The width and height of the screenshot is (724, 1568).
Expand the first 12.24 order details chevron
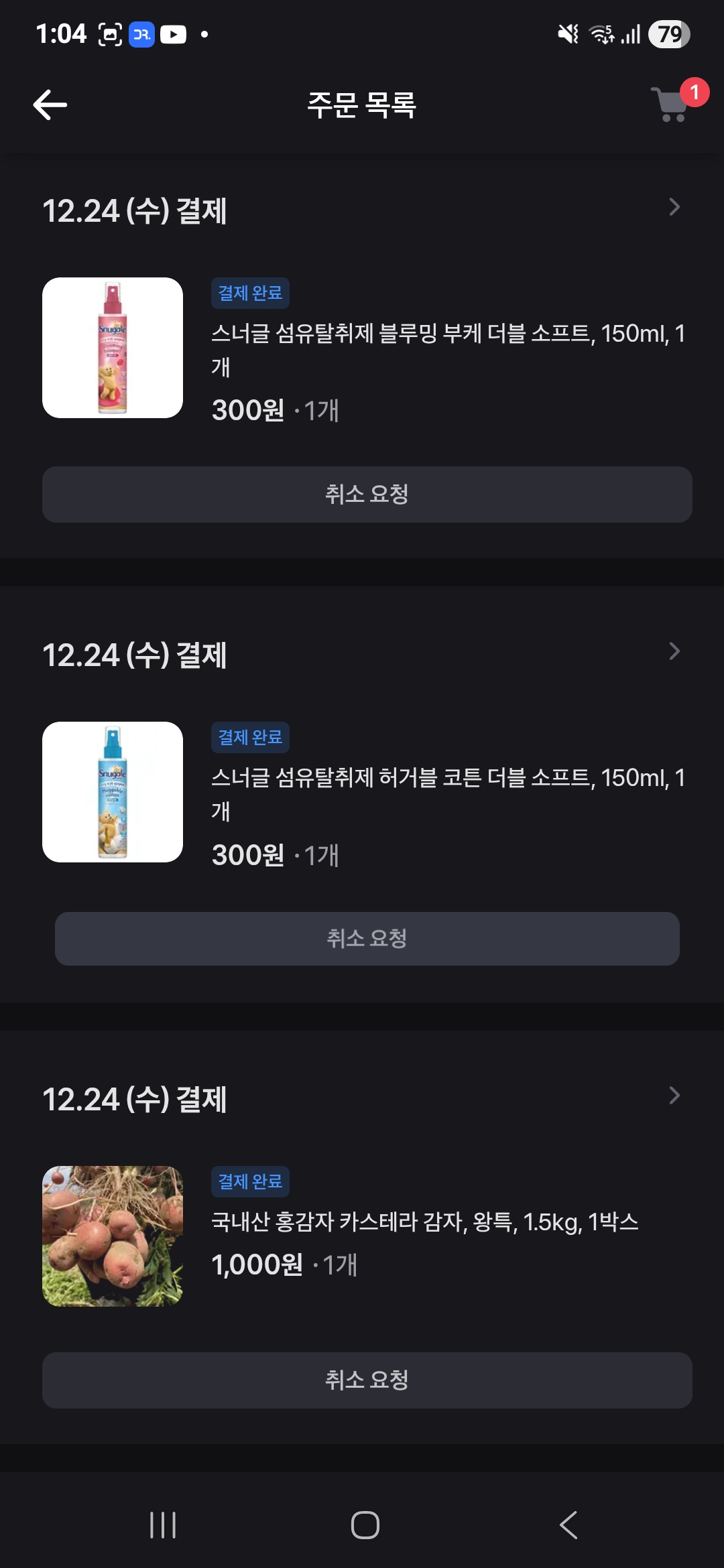[674, 207]
